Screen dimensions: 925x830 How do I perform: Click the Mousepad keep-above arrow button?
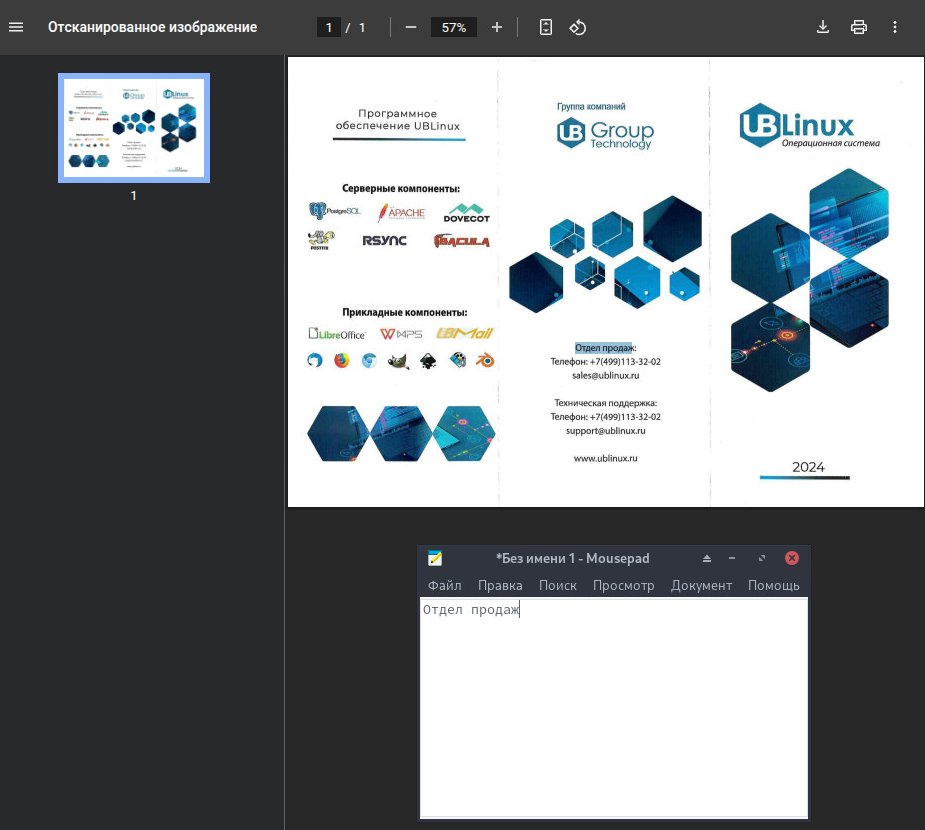pos(707,558)
